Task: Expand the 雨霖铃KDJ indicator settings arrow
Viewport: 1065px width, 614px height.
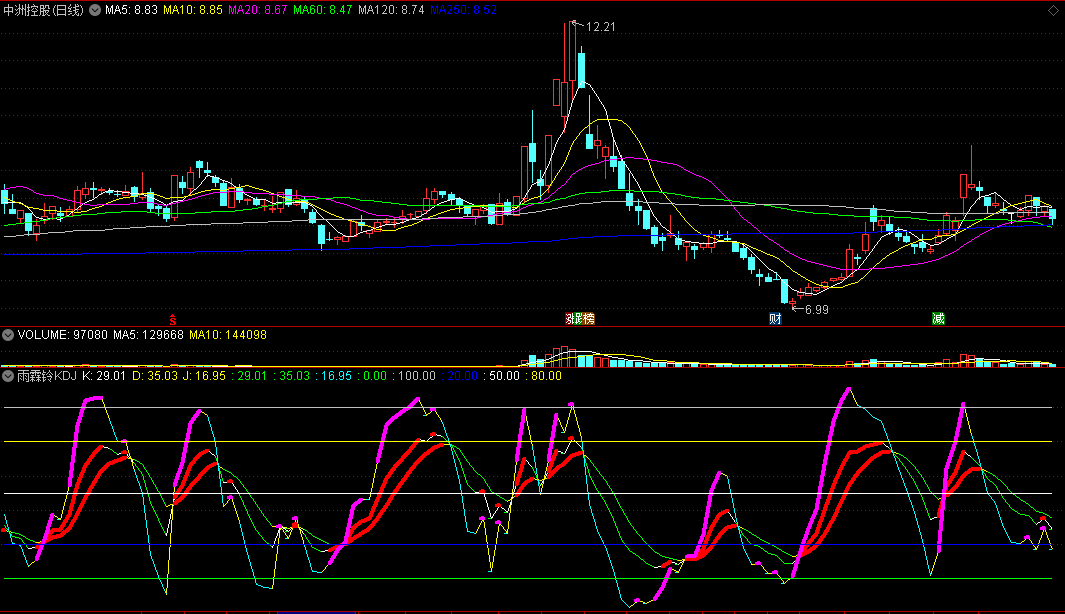Action: pyautogui.click(x=8, y=376)
